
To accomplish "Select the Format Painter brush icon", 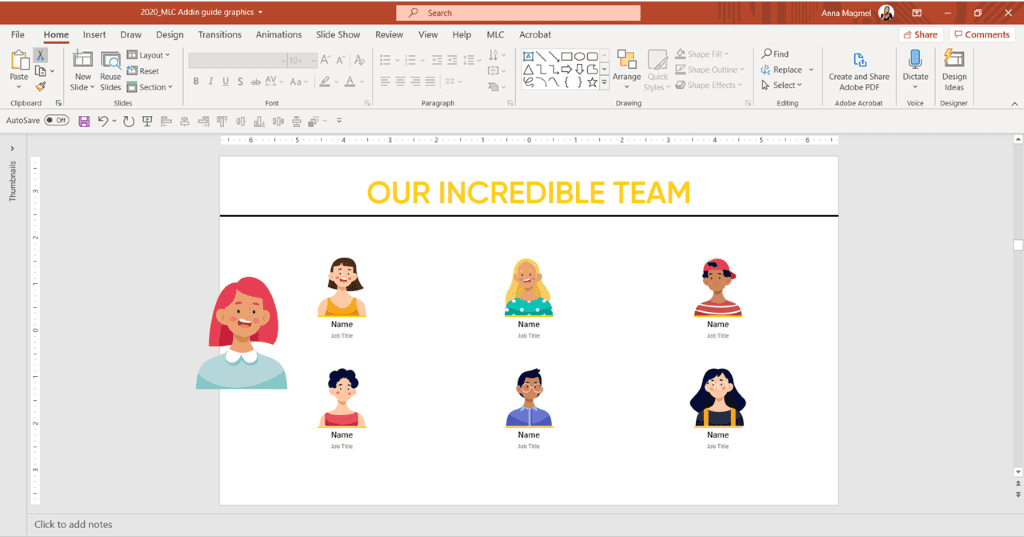I will 40,86.
